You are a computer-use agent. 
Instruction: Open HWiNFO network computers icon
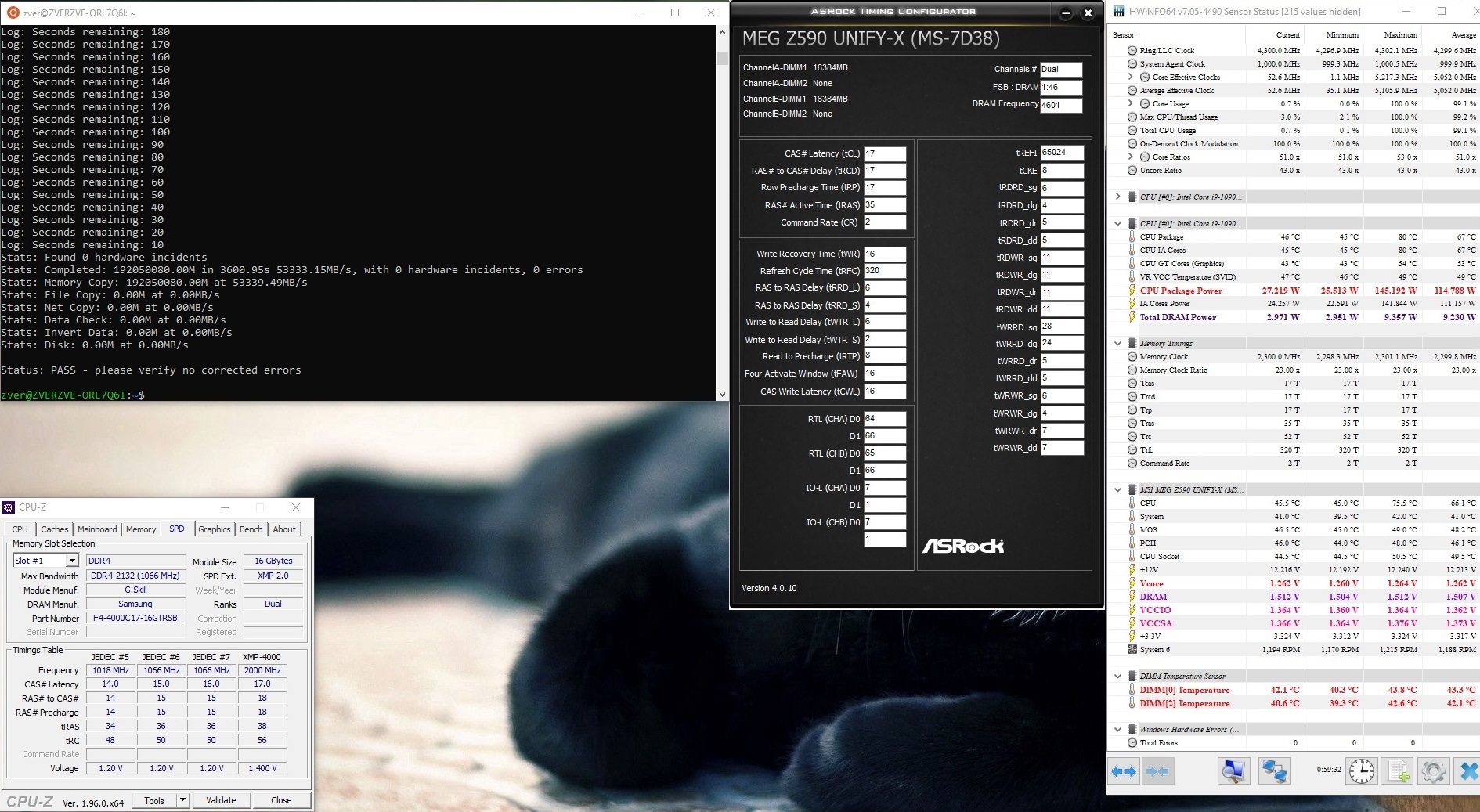tap(1274, 771)
